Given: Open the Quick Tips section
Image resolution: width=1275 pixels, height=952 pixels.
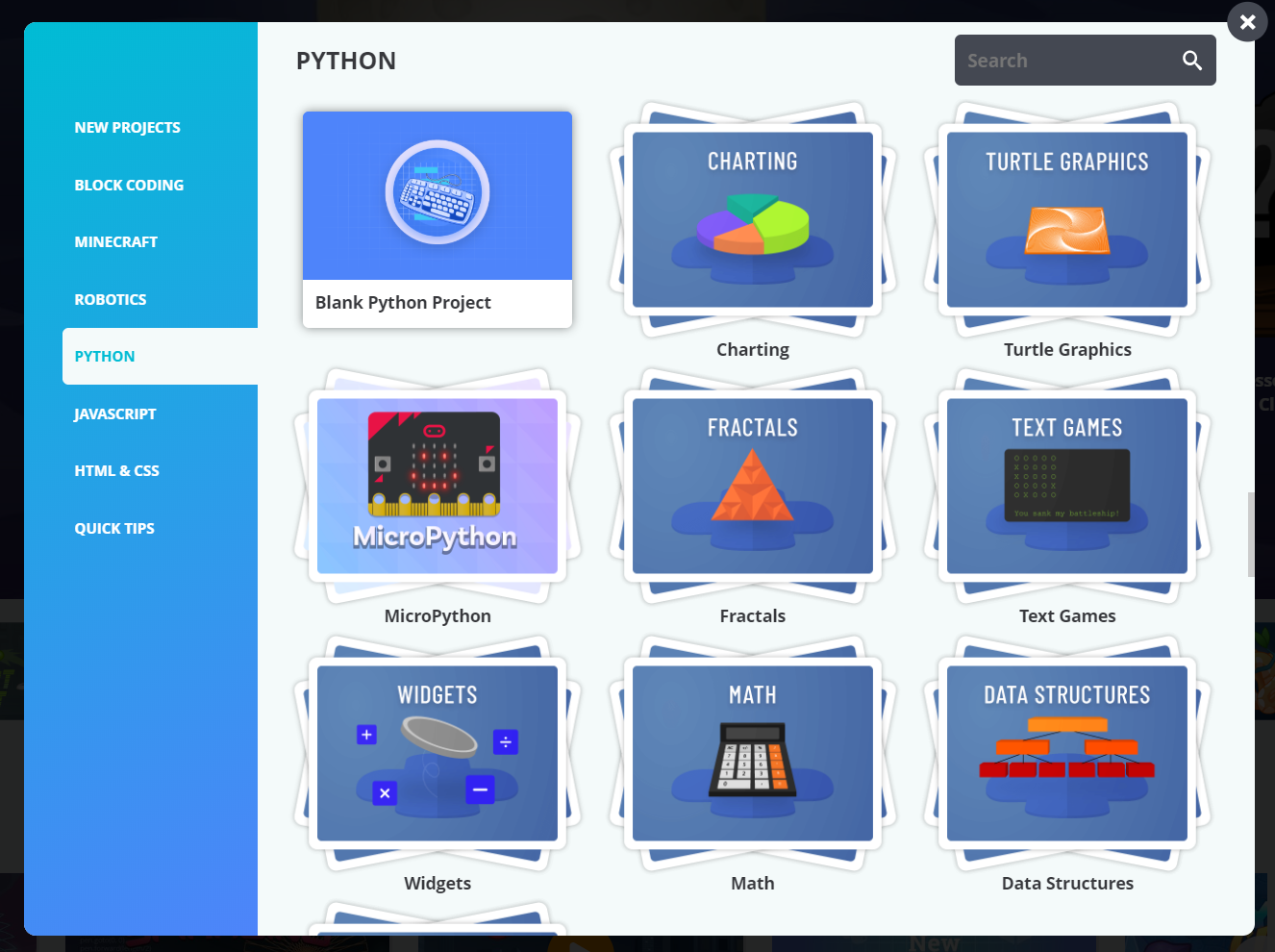Looking at the screenshot, I should 114,528.
